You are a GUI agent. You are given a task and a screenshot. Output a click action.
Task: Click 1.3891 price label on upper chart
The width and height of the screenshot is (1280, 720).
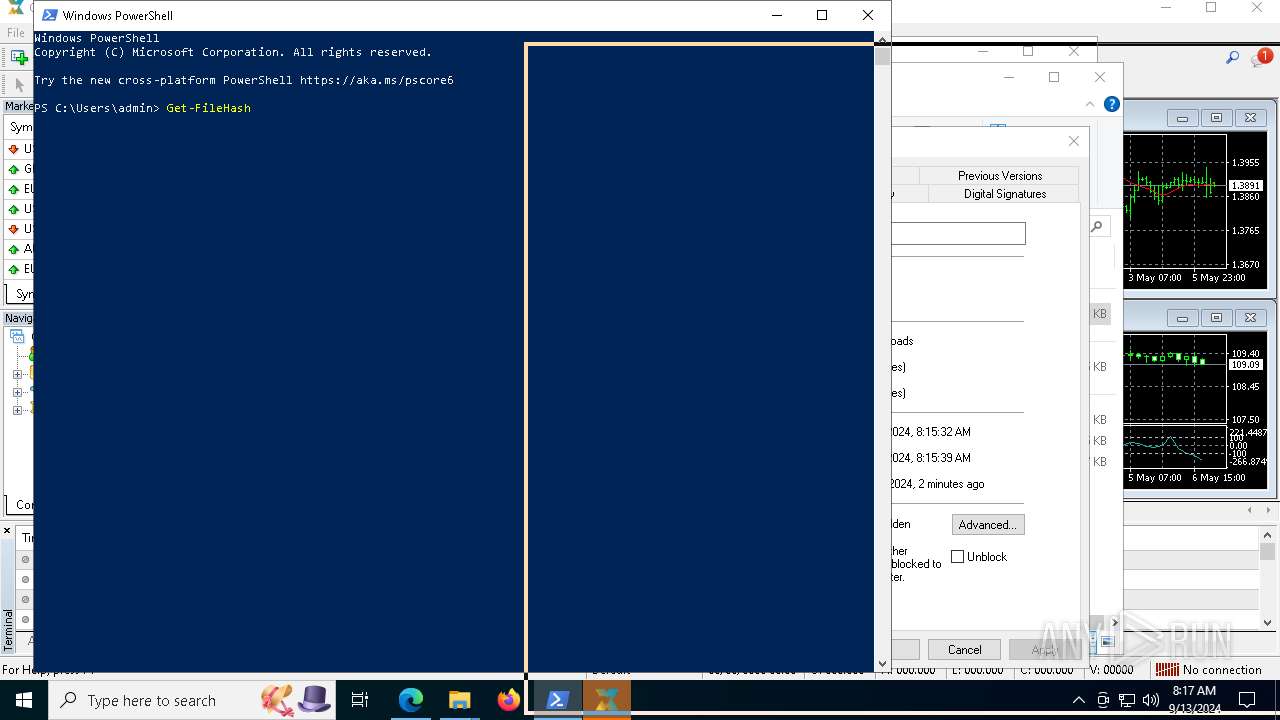[x=1246, y=186]
